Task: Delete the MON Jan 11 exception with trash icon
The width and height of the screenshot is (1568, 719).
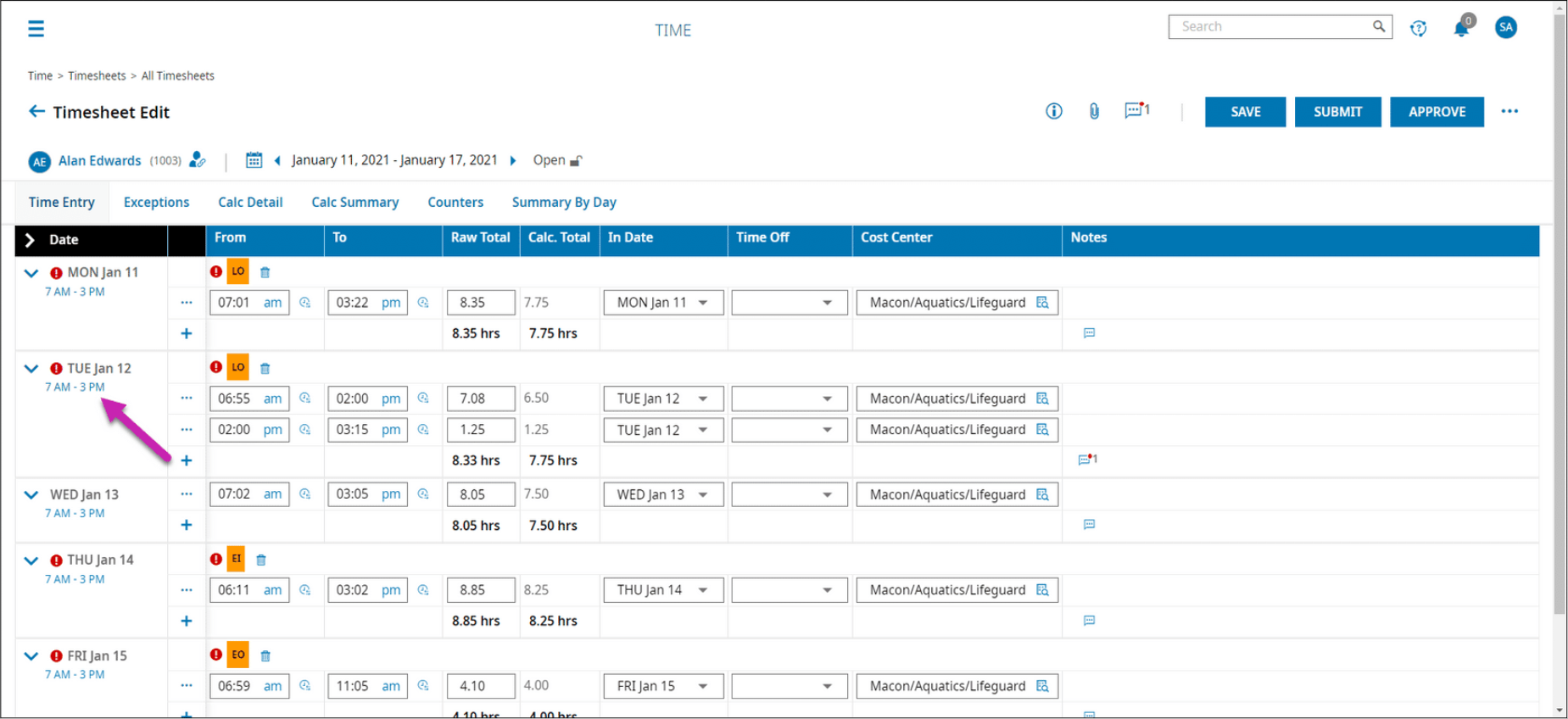Action: pyautogui.click(x=265, y=272)
